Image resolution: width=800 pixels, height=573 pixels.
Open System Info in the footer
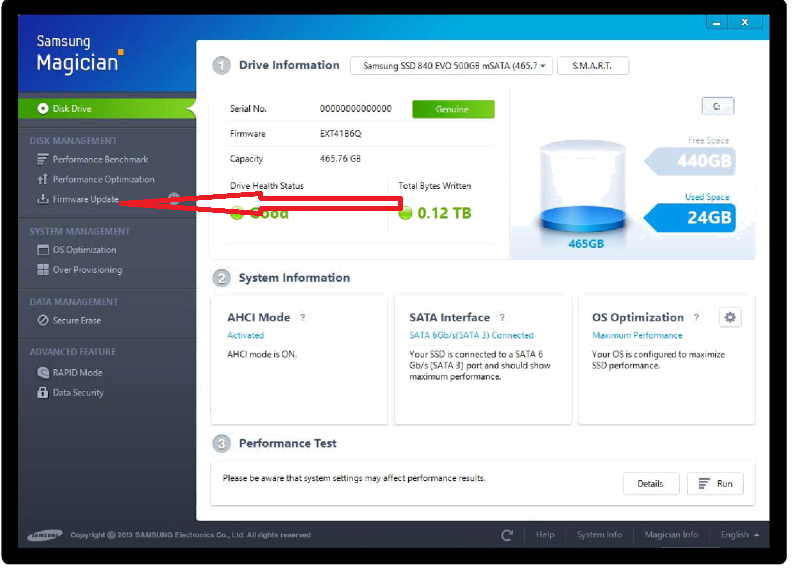click(599, 535)
